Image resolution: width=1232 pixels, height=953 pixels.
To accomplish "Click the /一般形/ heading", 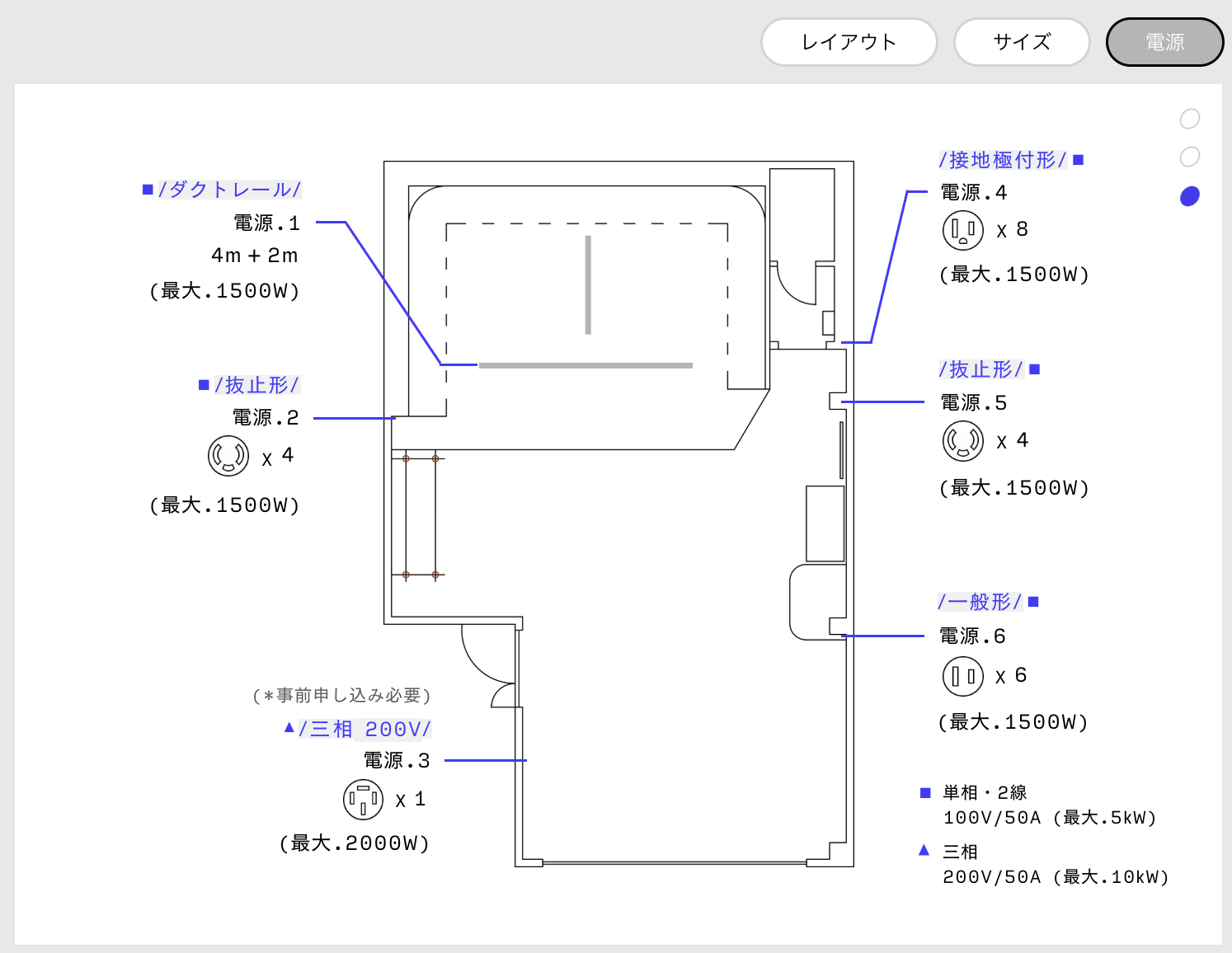I will tap(980, 602).
